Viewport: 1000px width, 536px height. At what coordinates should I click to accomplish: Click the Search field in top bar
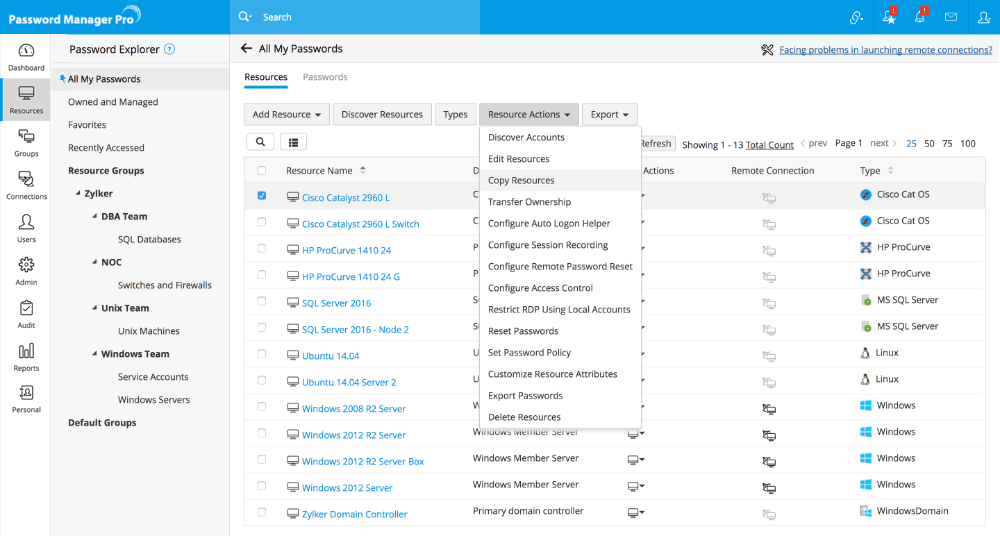[350, 17]
